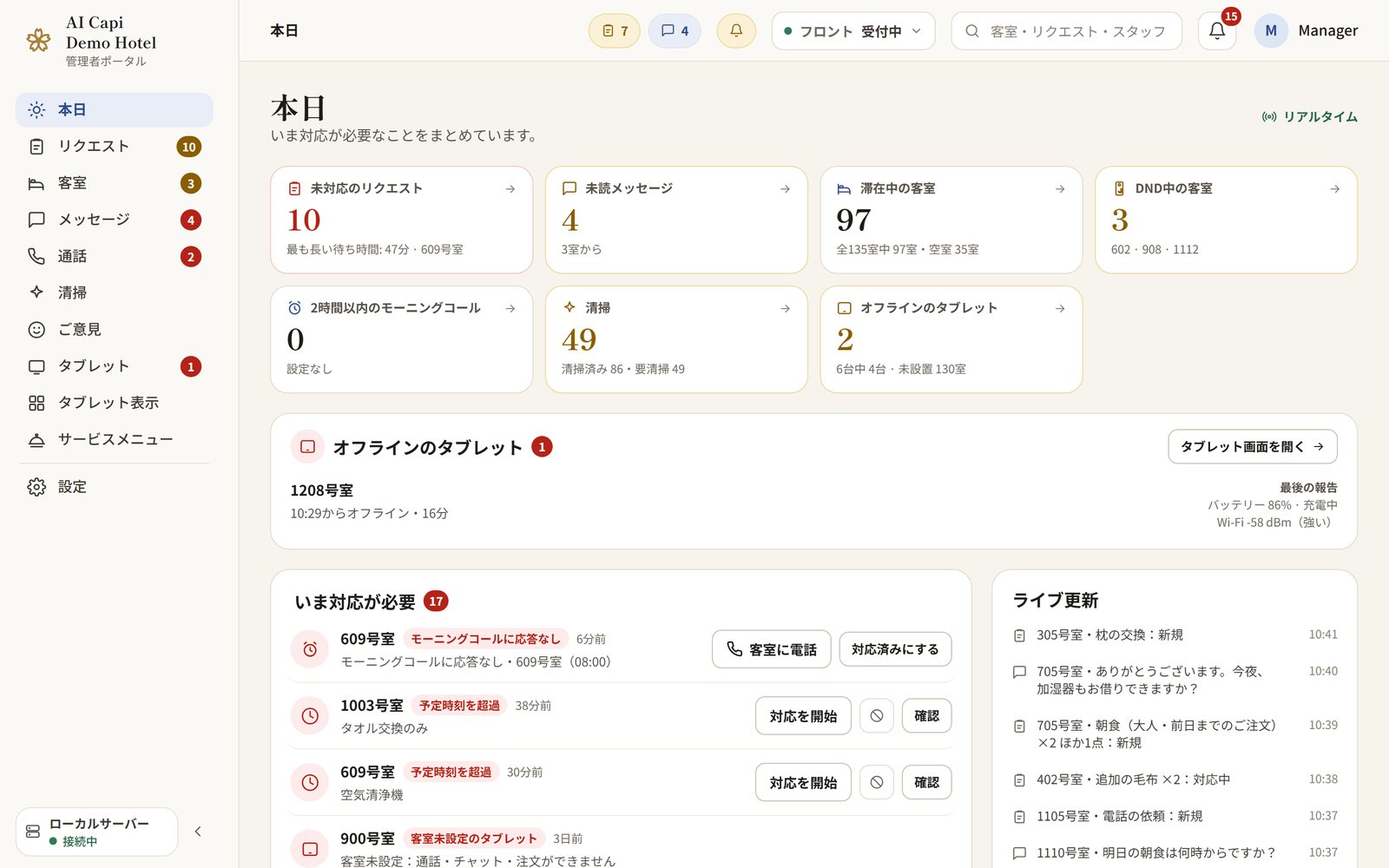Open the arrow on the DND中の客室 card
The image size is (1389, 868).
point(1335,188)
